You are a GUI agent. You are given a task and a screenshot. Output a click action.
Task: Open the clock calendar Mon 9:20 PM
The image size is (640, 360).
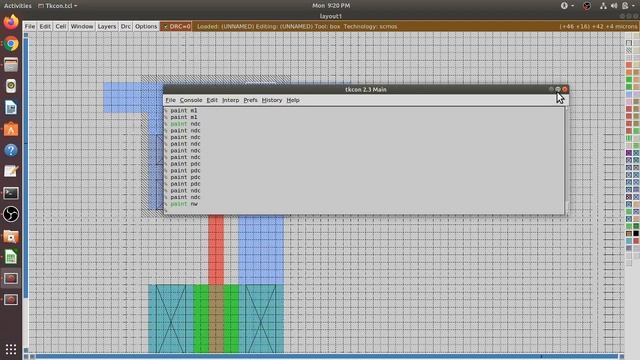tap(331, 5)
